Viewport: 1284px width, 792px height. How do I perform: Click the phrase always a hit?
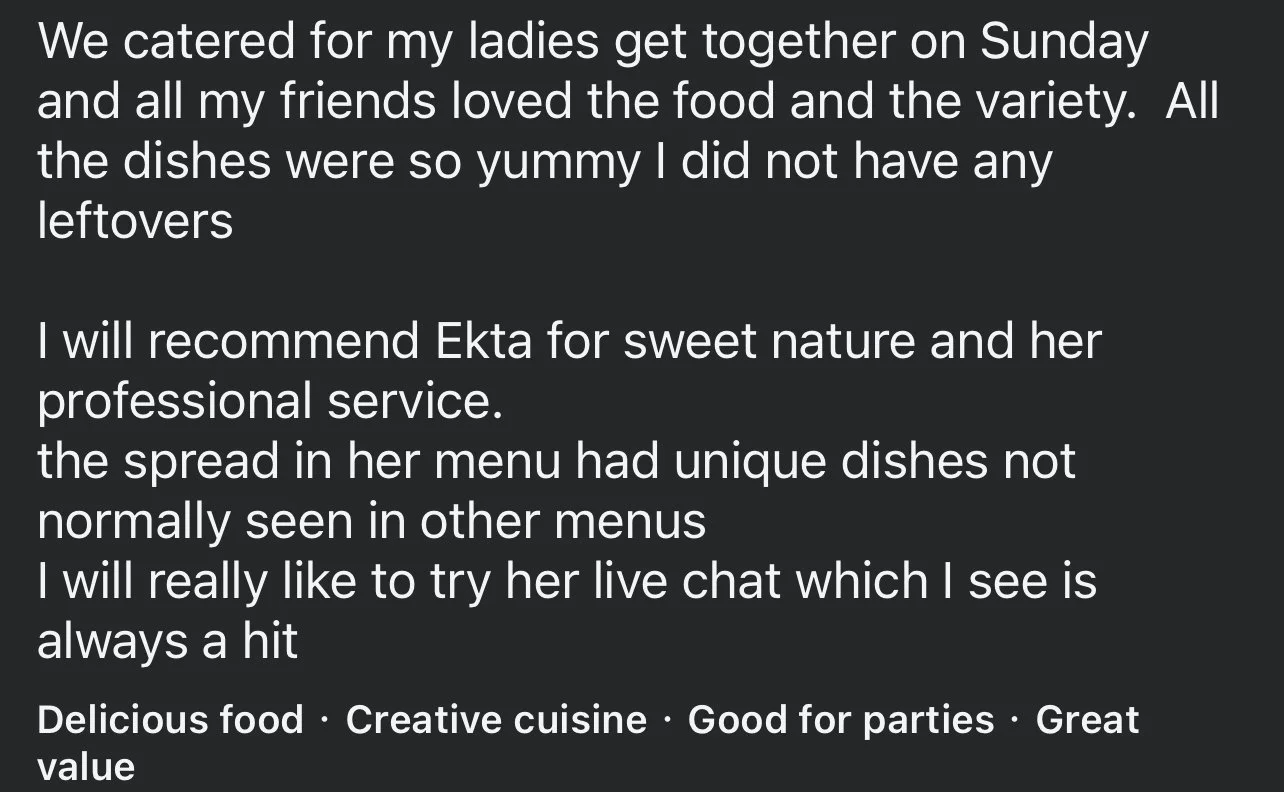click(x=167, y=641)
